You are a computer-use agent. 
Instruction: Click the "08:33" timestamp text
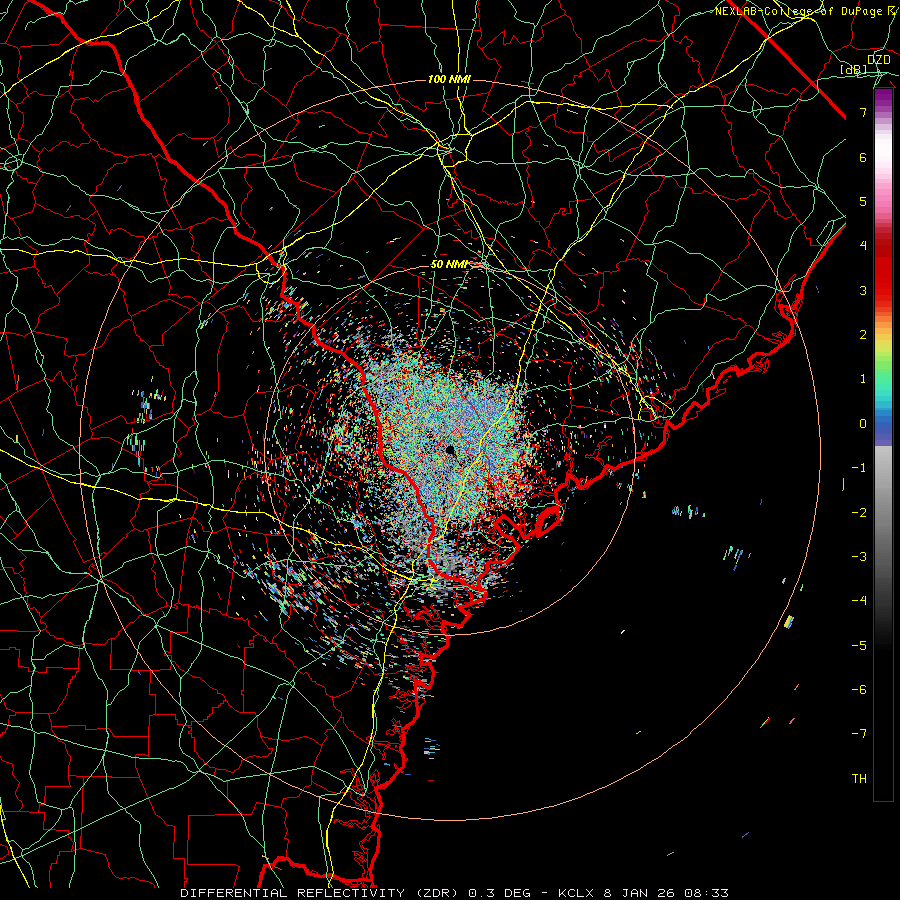(707, 893)
